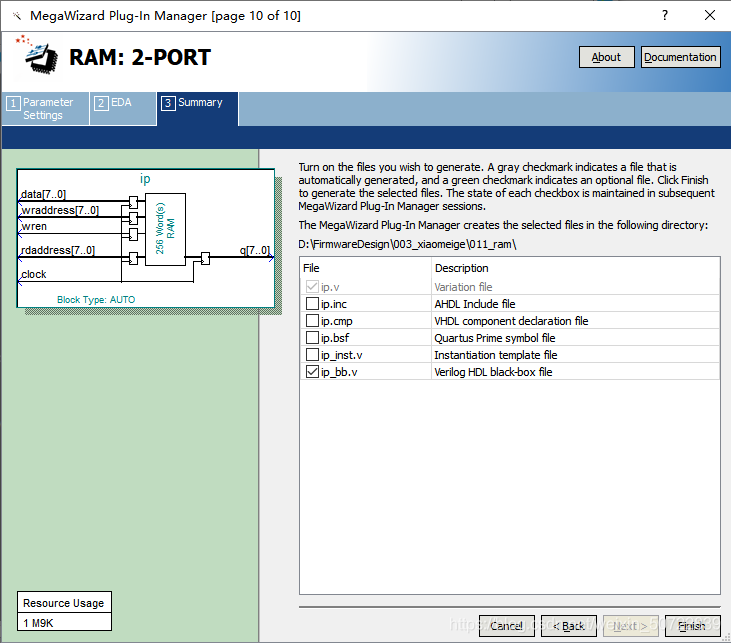This screenshot has width=731, height=643.
Task: Click the data[7..0] port label
Action: click(43, 194)
